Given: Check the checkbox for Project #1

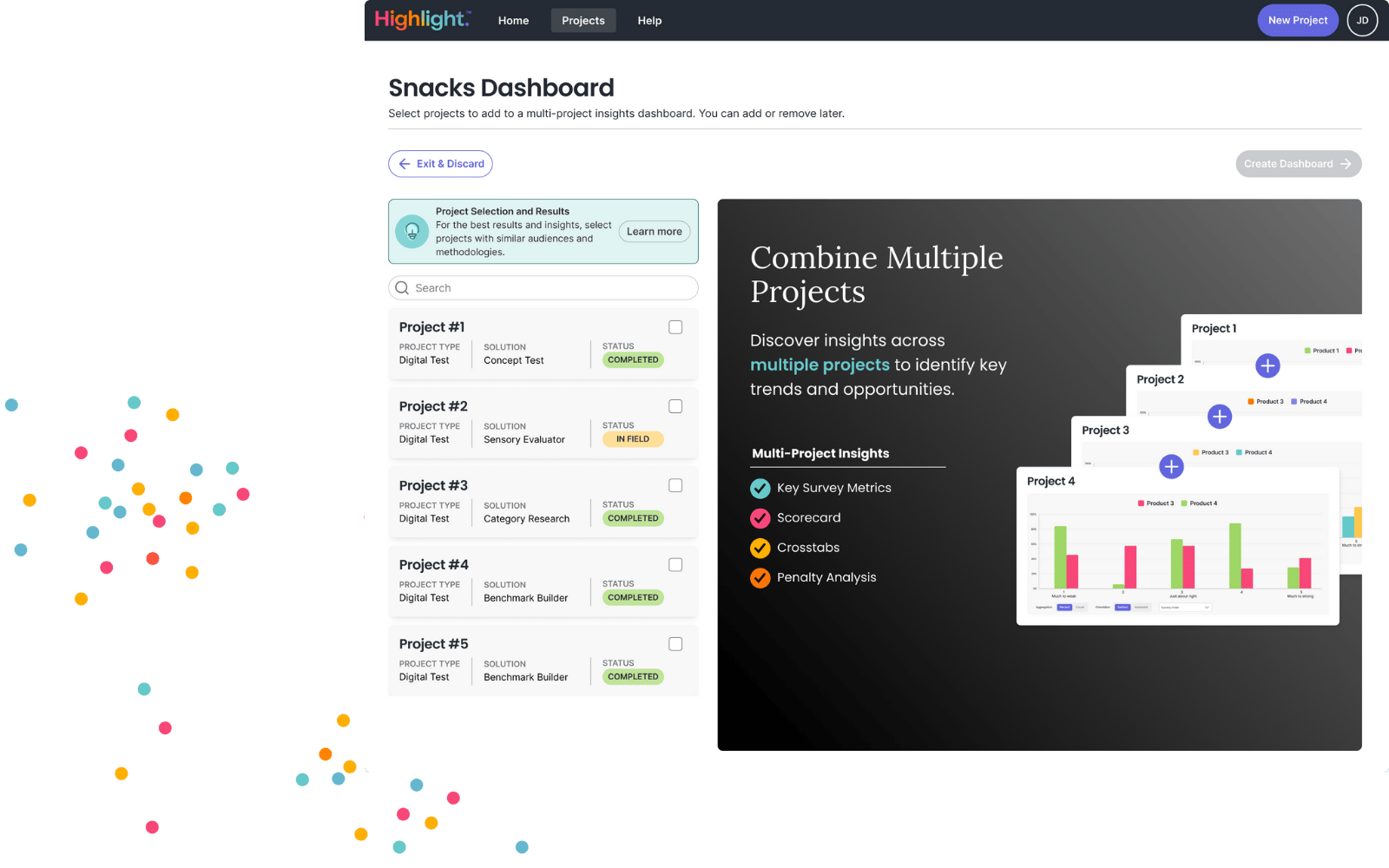Looking at the screenshot, I should pyautogui.click(x=675, y=327).
